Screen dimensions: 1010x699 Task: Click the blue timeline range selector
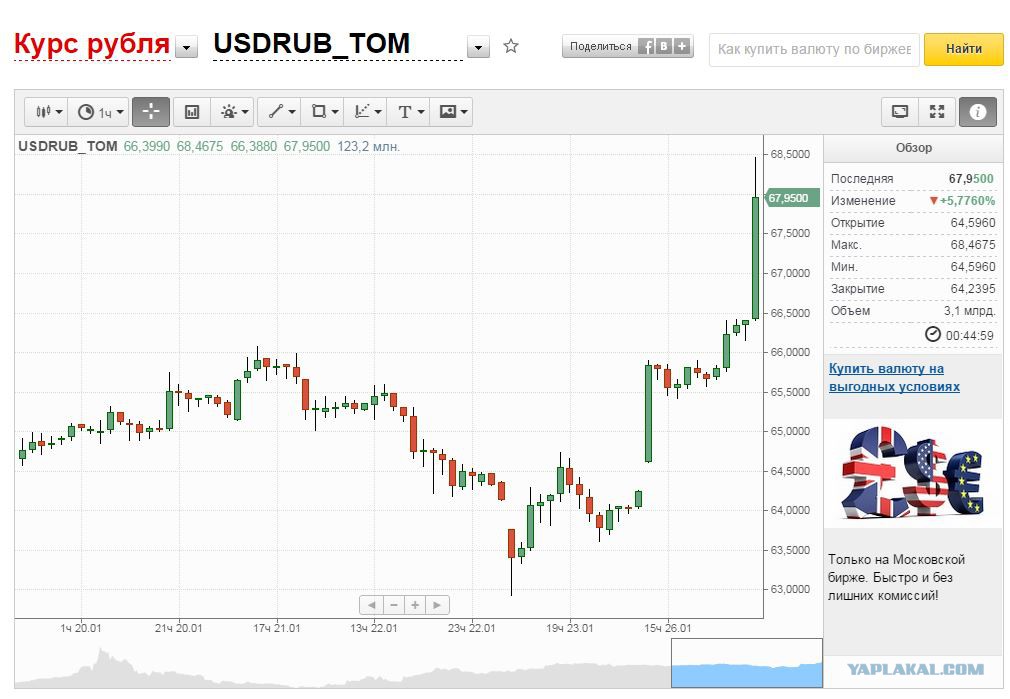pyautogui.click(x=747, y=663)
